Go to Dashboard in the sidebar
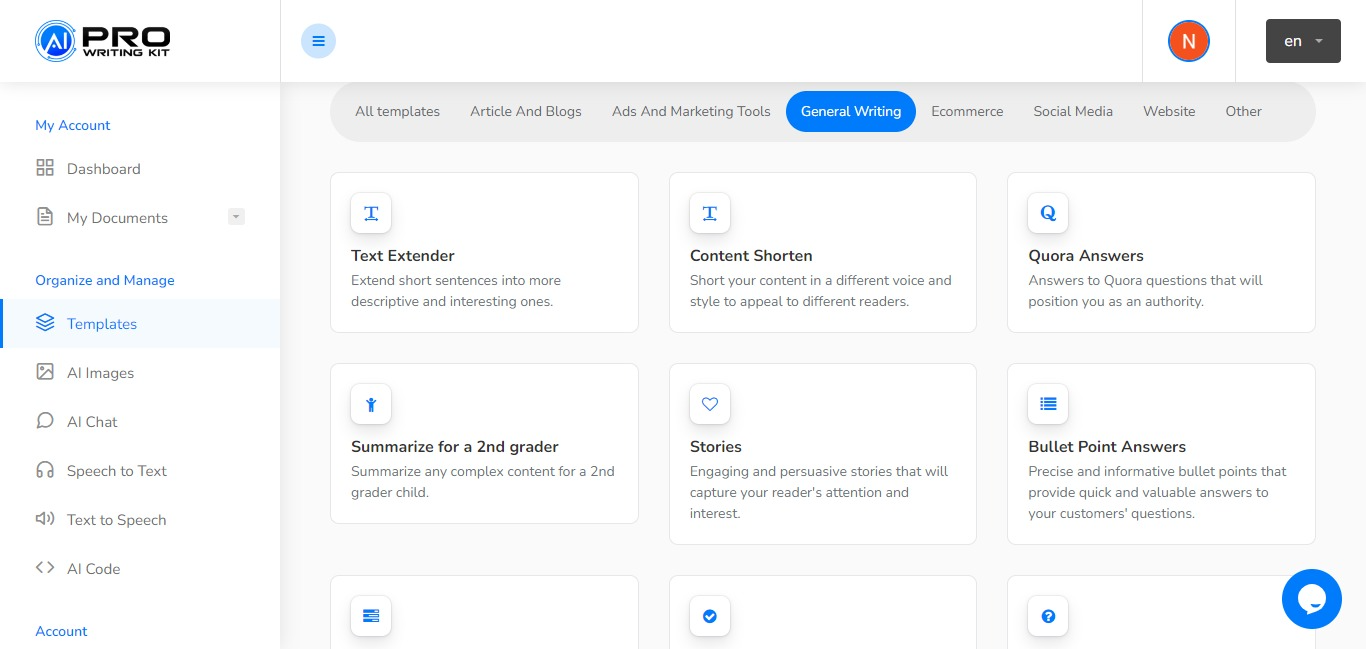This screenshot has height=649, width=1366. tap(103, 169)
